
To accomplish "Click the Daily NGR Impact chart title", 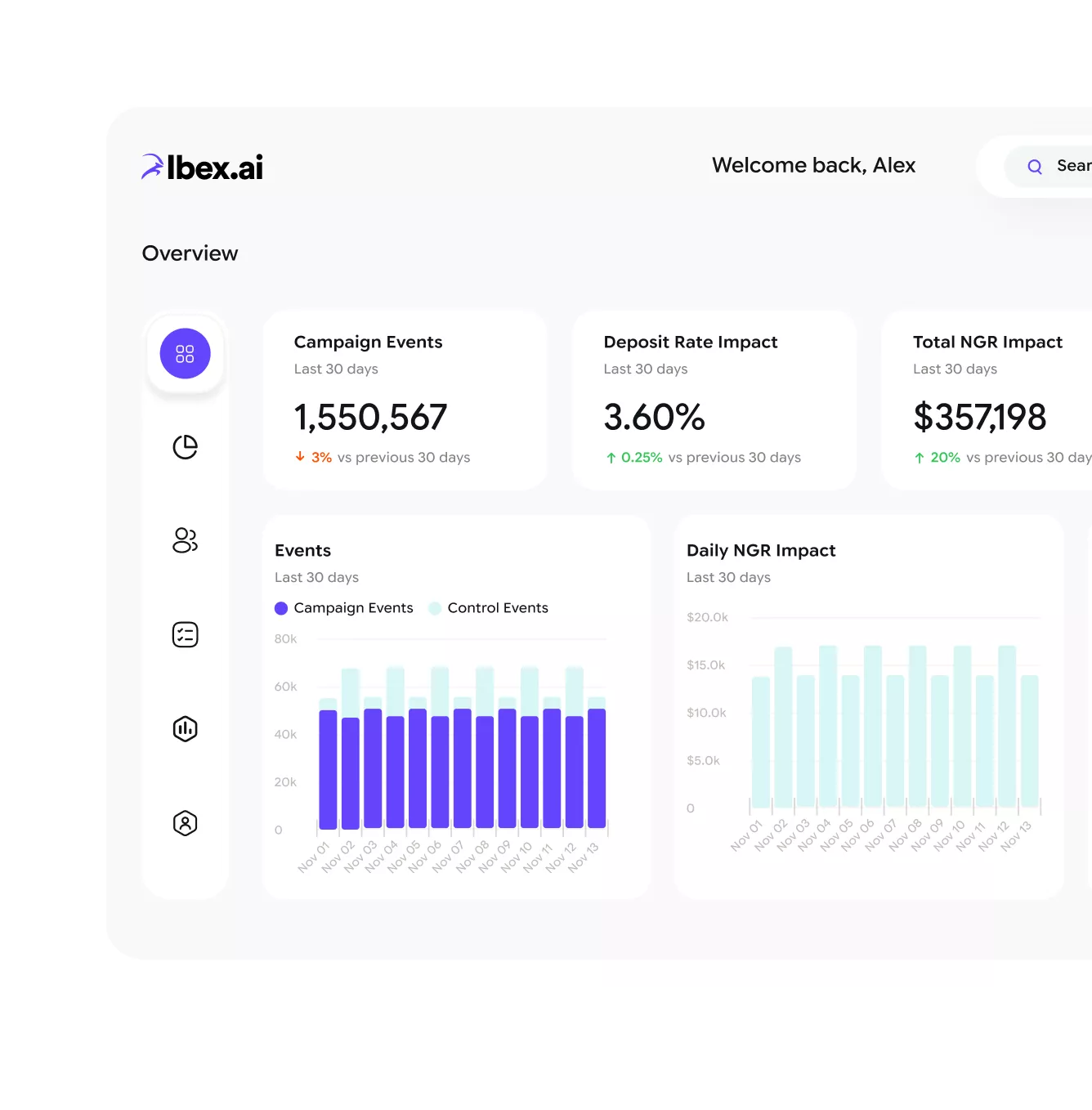I will click(761, 550).
